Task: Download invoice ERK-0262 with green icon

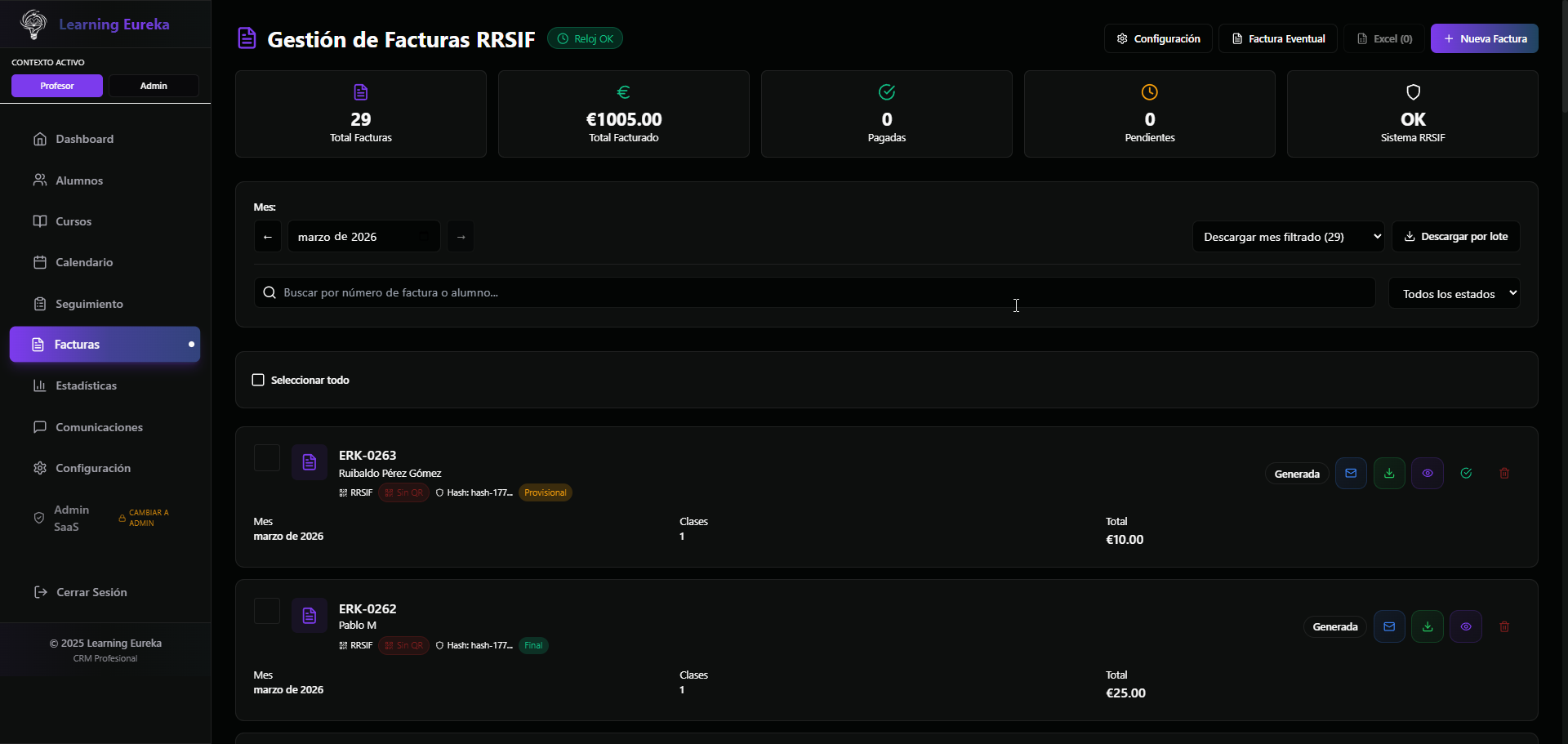Action: point(1428,627)
